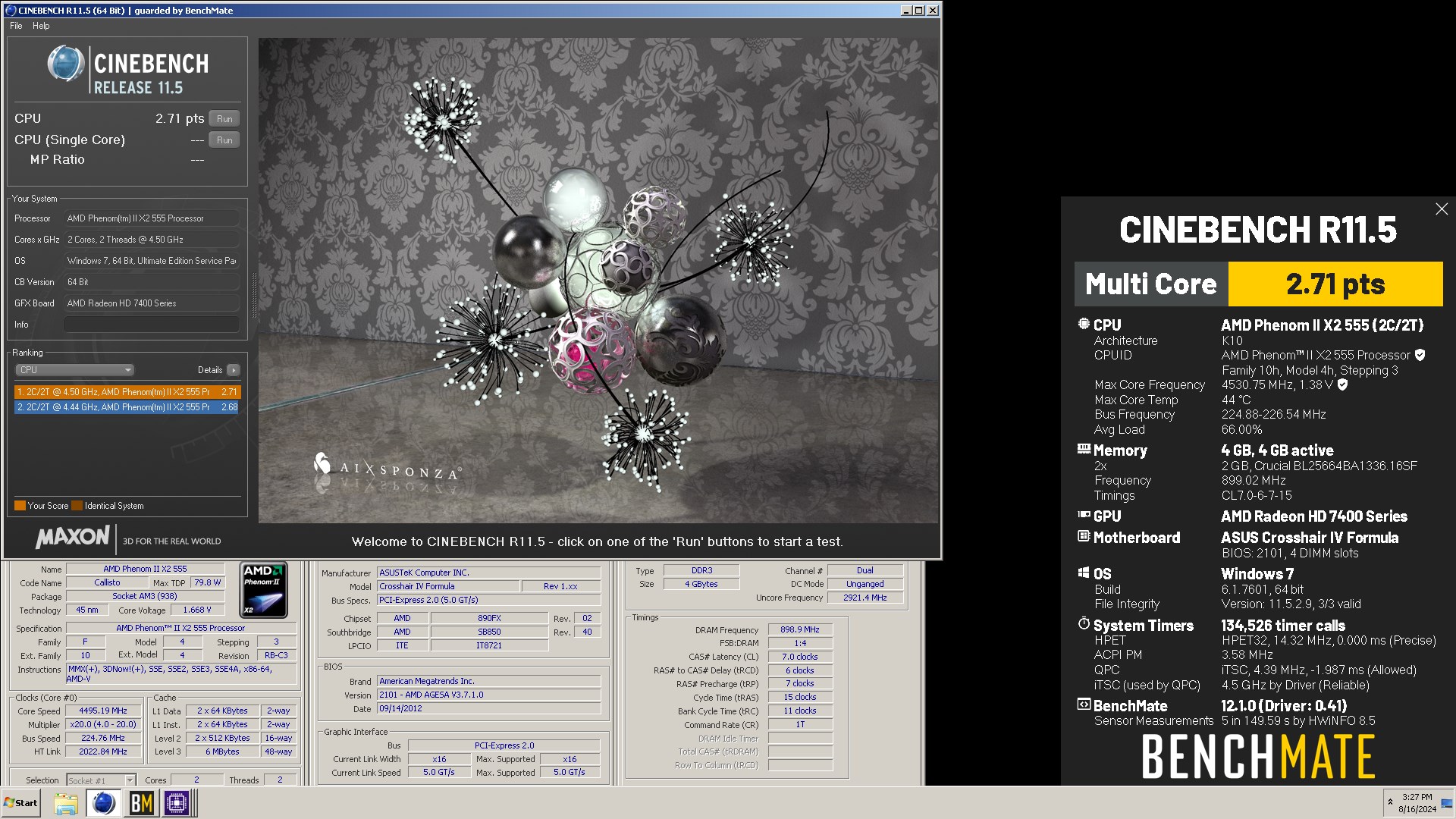Click the BIOS date 09/14/2012 field
The image size is (1456, 819).
[x=489, y=709]
